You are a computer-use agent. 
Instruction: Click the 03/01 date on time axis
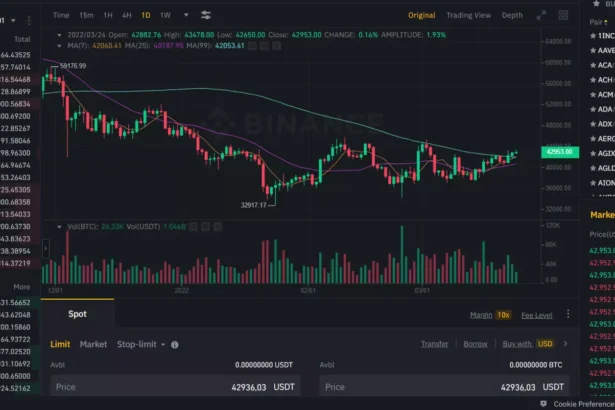pyautogui.click(x=422, y=291)
